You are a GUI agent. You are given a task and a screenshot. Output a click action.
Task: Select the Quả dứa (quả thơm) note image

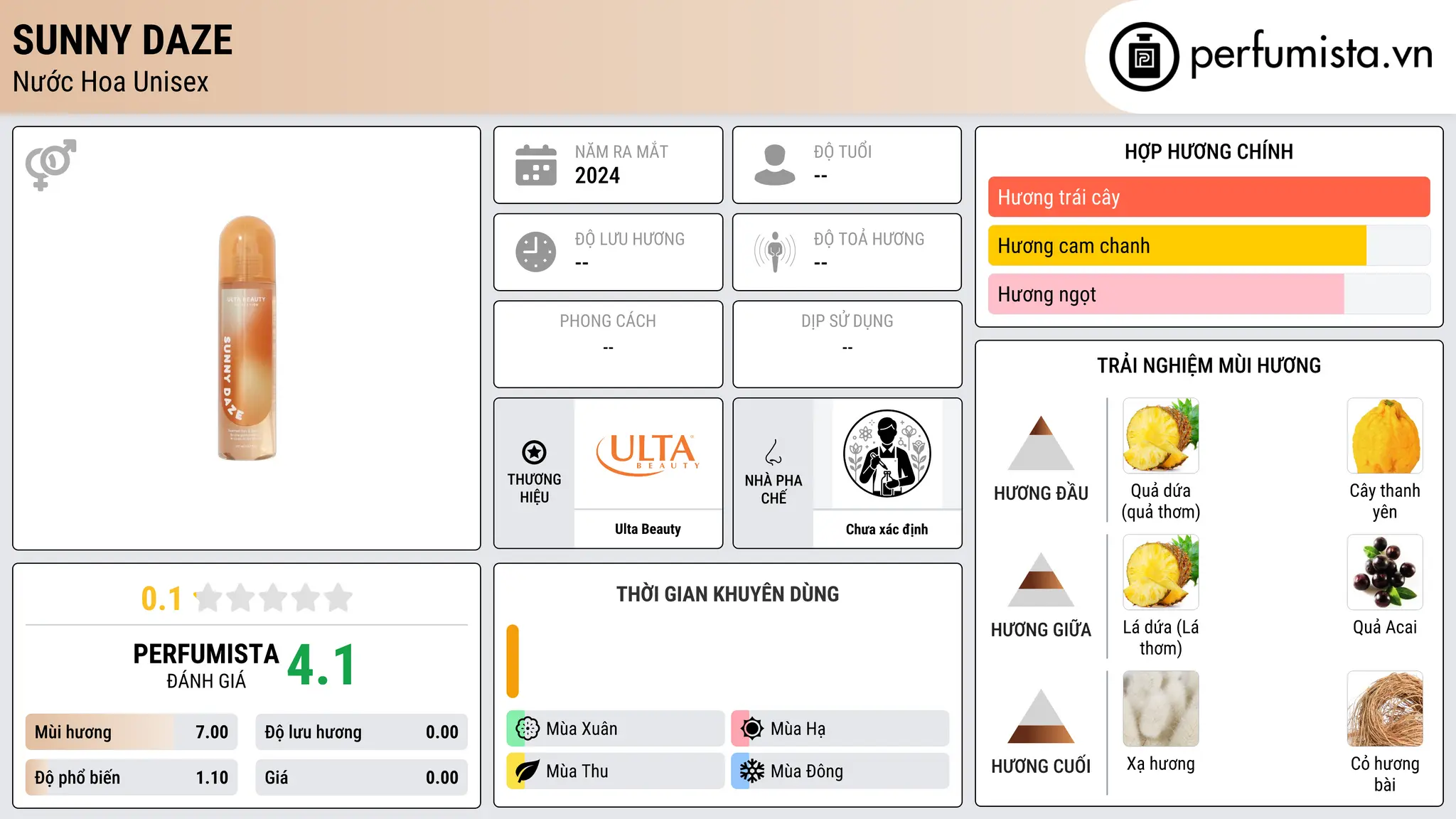pyautogui.click(x=1160, y=436)
